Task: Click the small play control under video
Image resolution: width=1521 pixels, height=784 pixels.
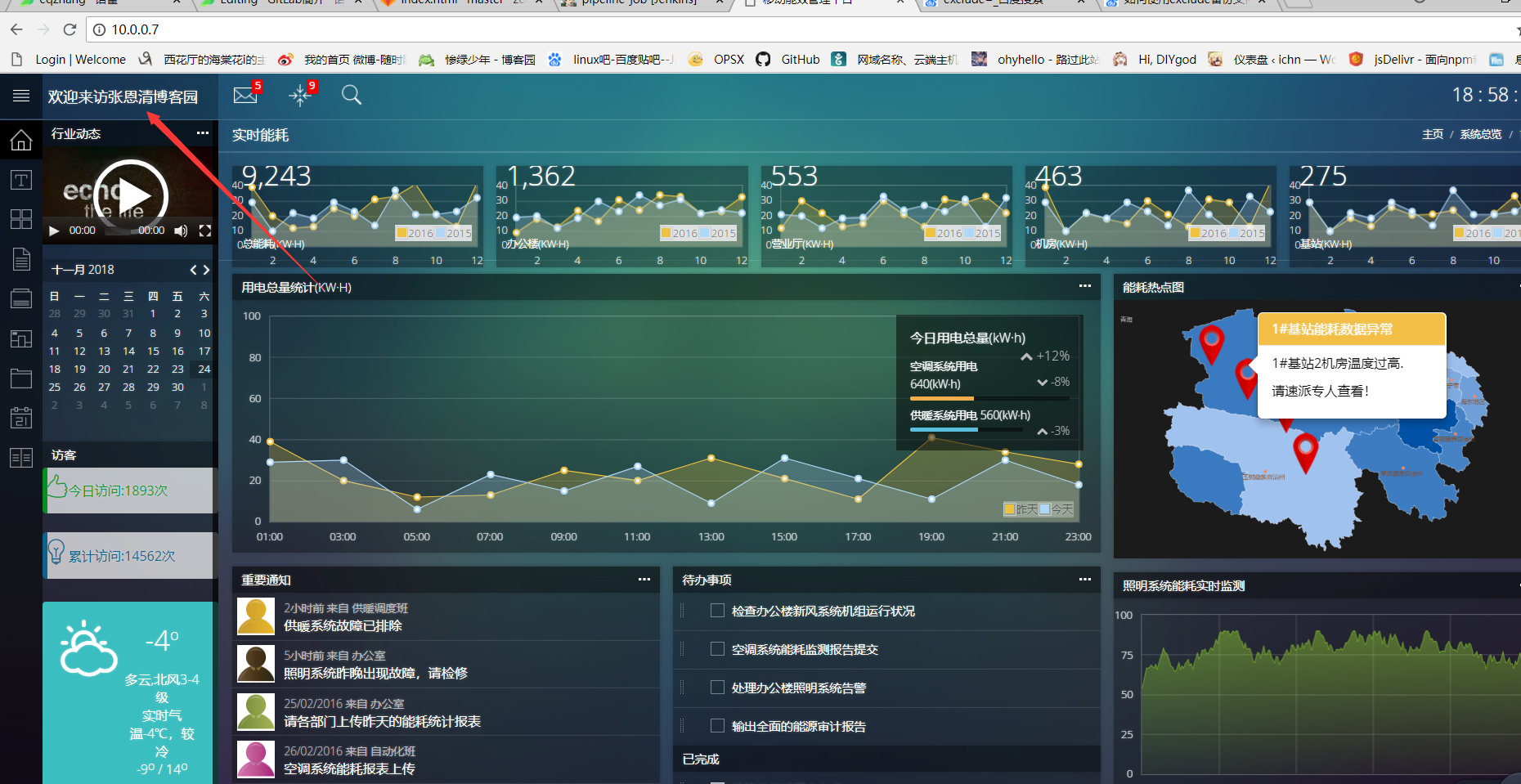Action: click(x=54, y=231)
